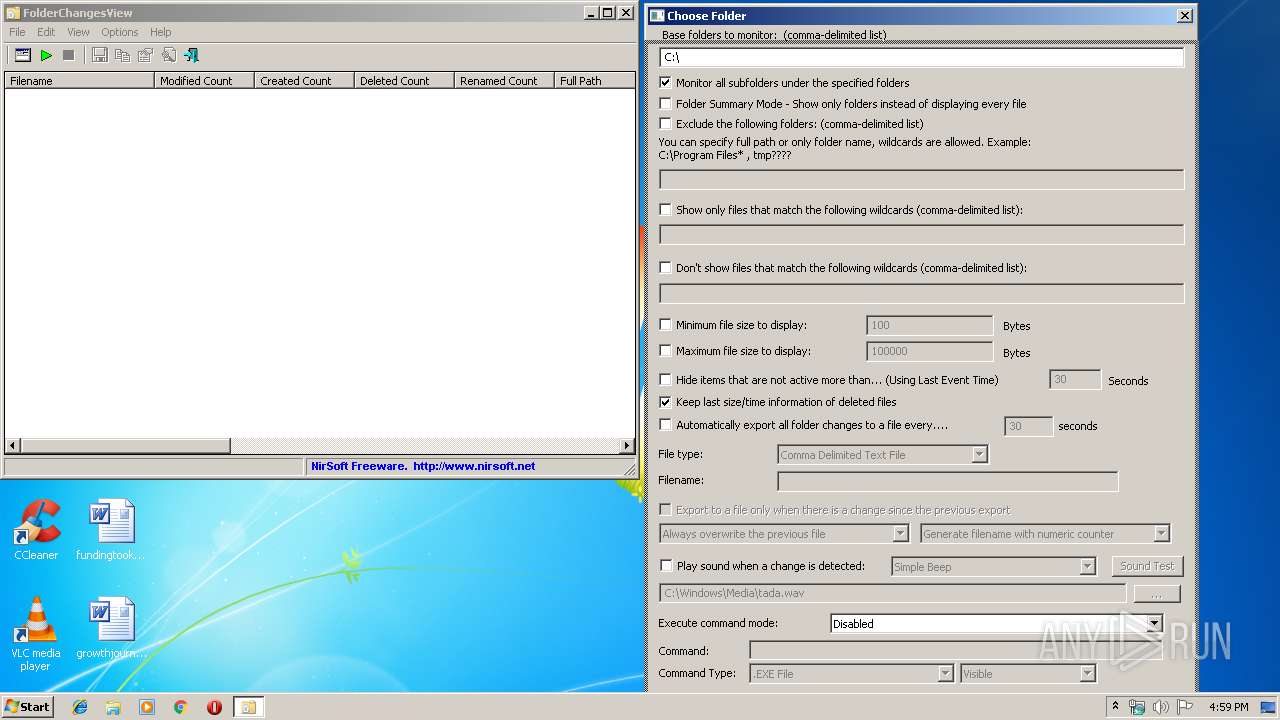This screenshot has width=1280, height=720.
Task: Start monitoring with green play icon
Action: click(x=46, y=55)
